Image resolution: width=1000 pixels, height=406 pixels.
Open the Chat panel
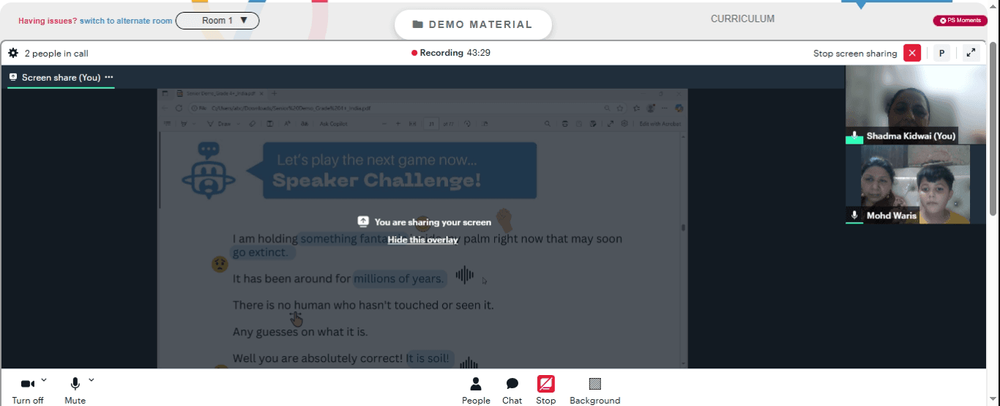[x=512, y=391]
